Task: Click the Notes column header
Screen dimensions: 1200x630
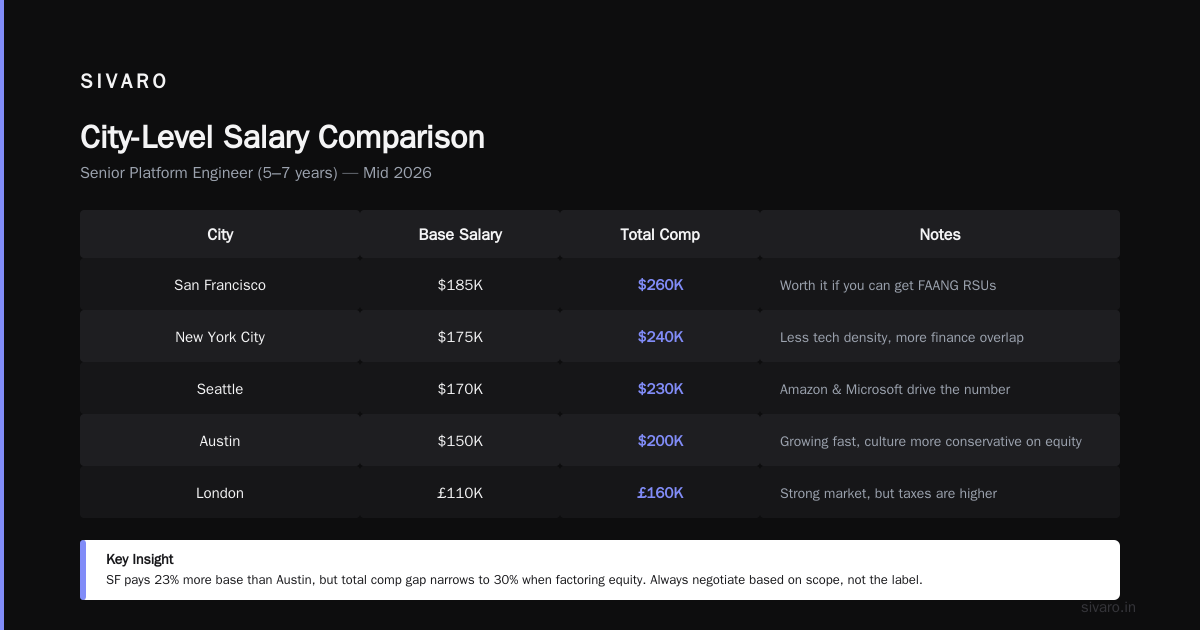Action: [940, 235]
